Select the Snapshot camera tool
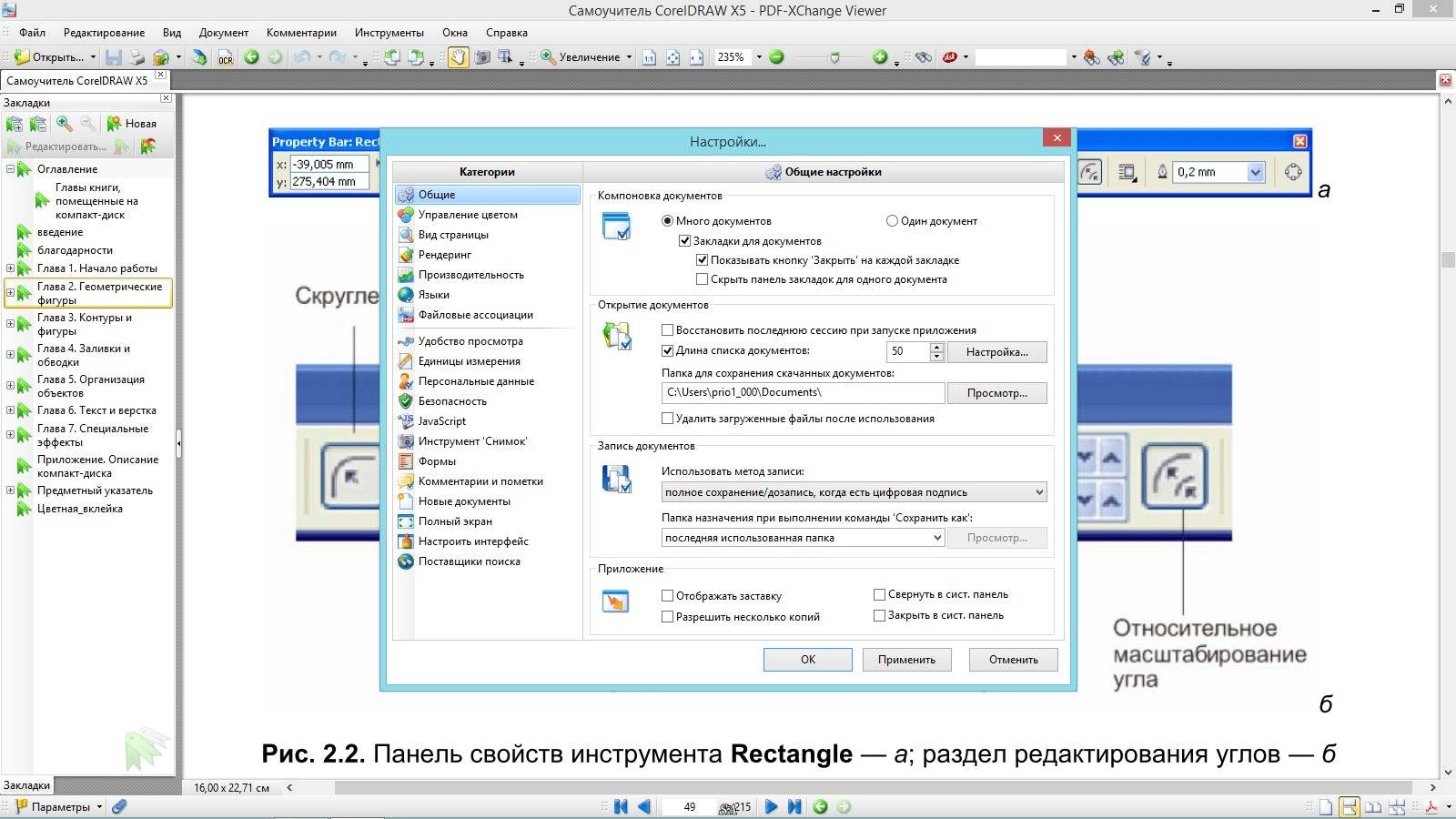Image resolution: width=1456 pixels, height=819 pixels. [x=482, y=57]
